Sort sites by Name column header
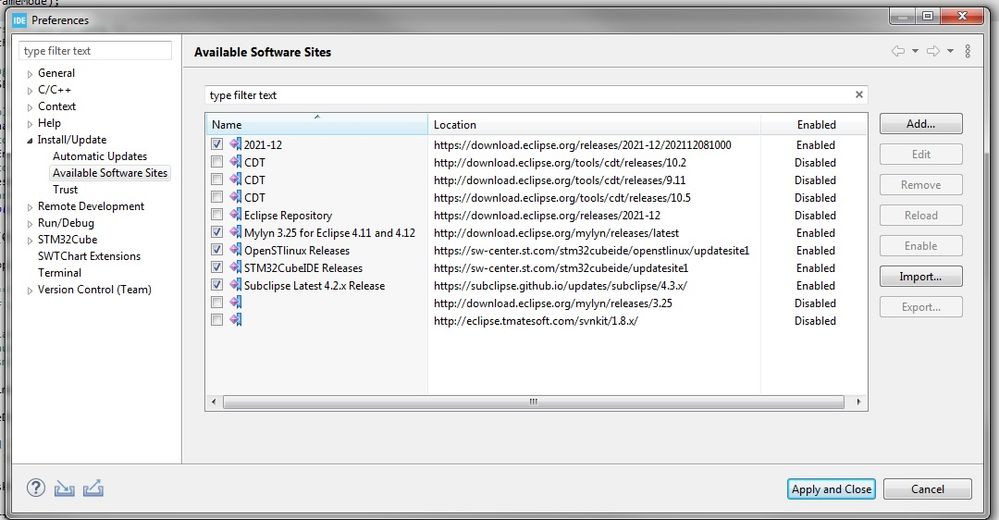 click(316, 124)
